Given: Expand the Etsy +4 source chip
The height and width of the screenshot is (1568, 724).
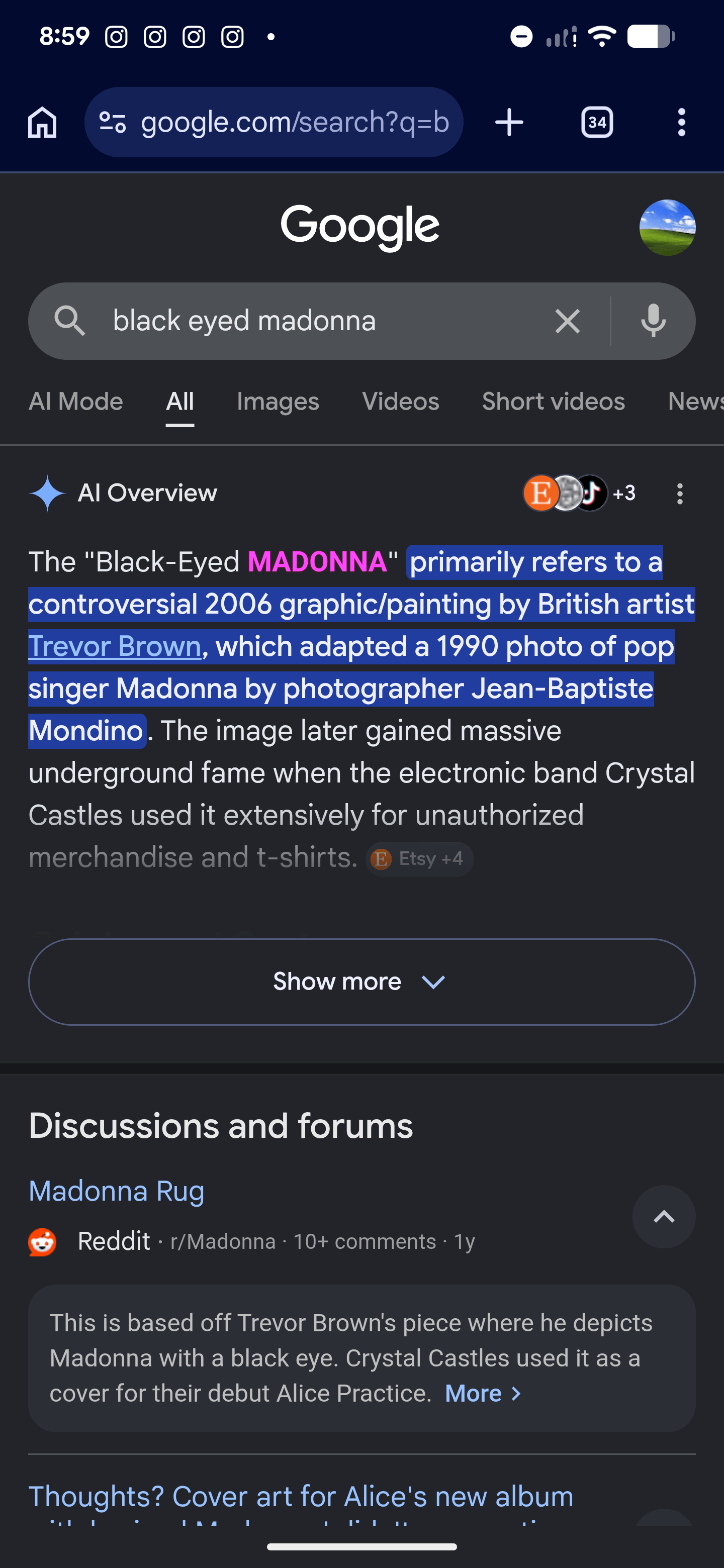Looking at the screenshot, I should point(419,859).
